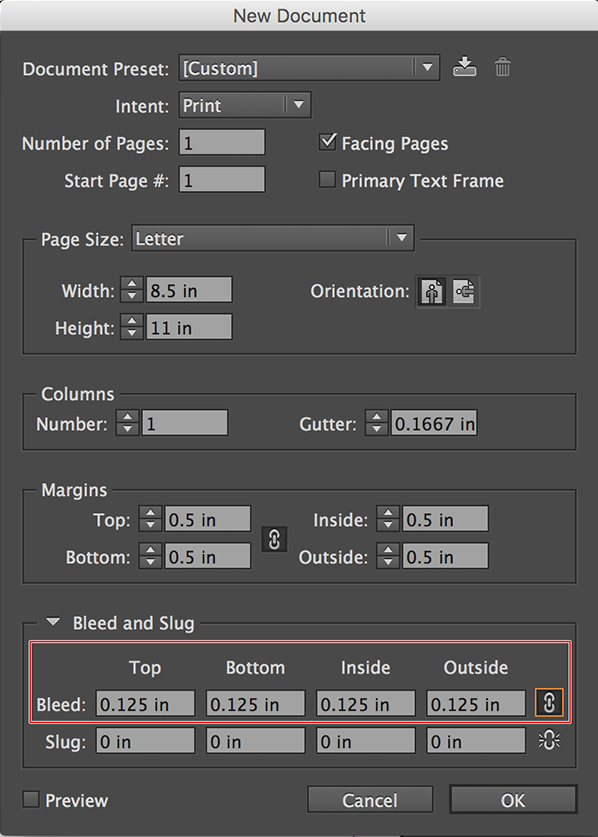Open the Intent dropdown

tap(245, 105)
